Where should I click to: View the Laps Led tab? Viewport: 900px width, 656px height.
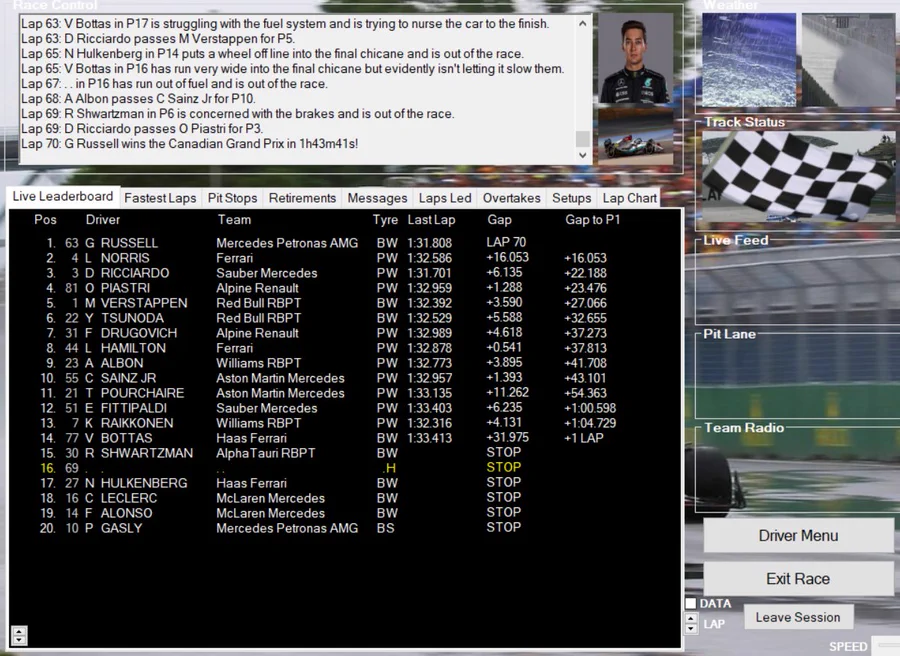coord(445,198)
